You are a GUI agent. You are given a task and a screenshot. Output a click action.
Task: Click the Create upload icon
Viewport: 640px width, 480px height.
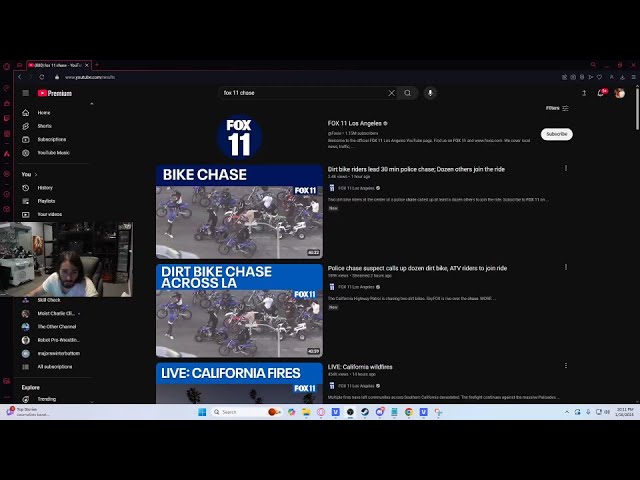click(584, 93)
